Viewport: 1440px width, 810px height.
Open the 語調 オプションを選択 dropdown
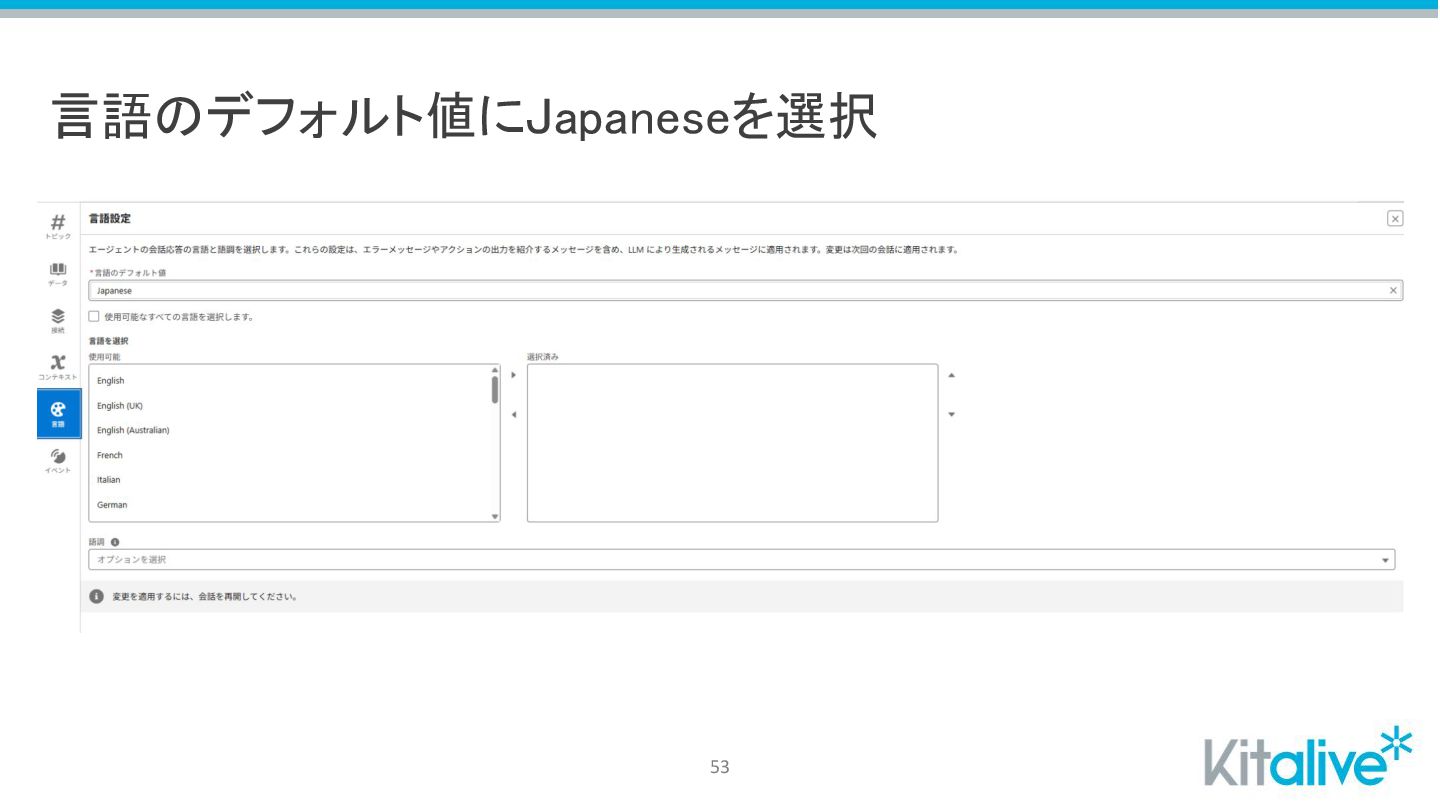click(x=741, y=560)
